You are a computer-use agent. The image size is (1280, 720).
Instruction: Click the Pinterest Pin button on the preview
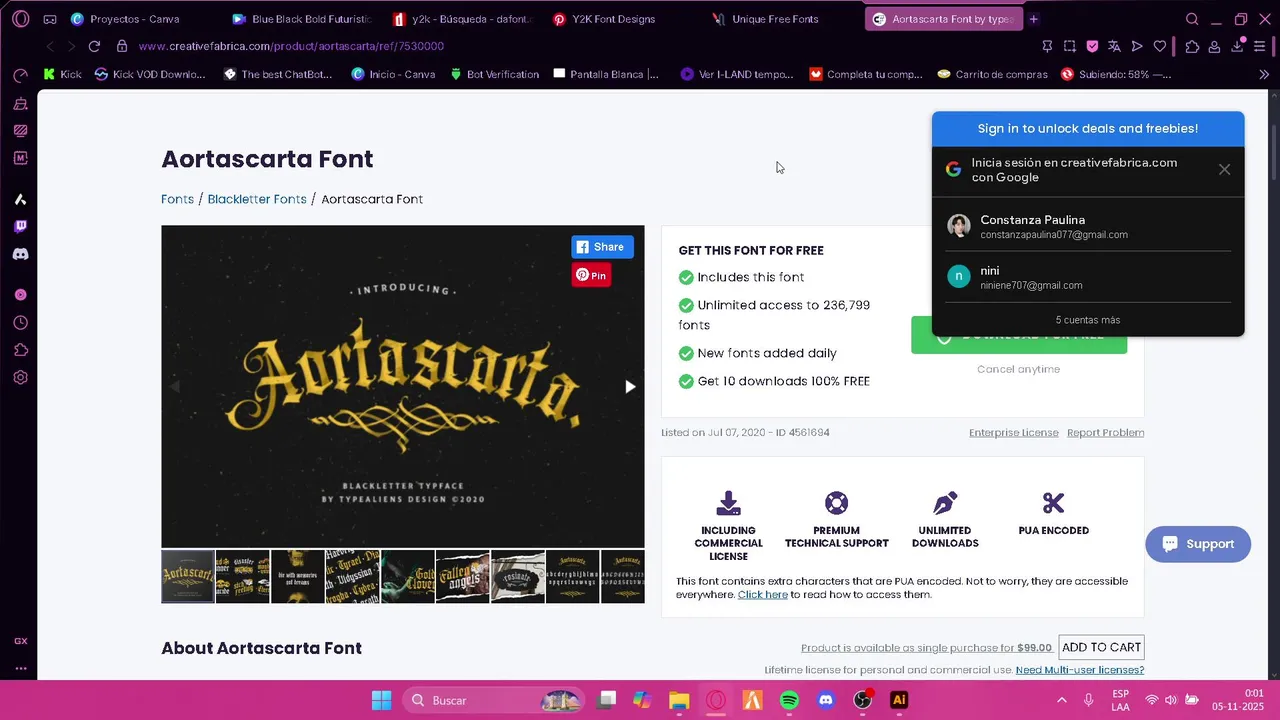[591, 275]
